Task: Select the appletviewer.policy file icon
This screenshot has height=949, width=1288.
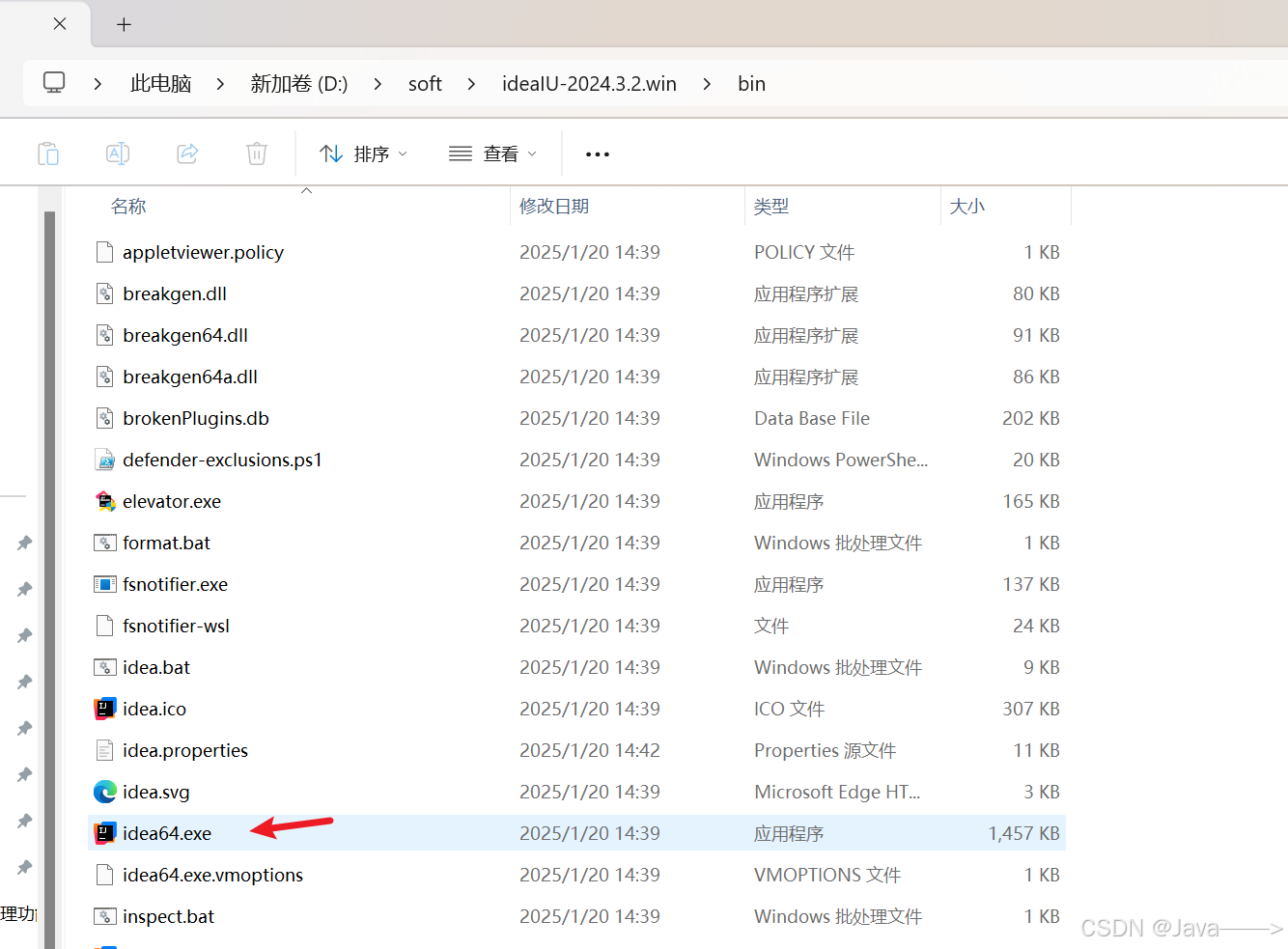Action: click(105, 252)
